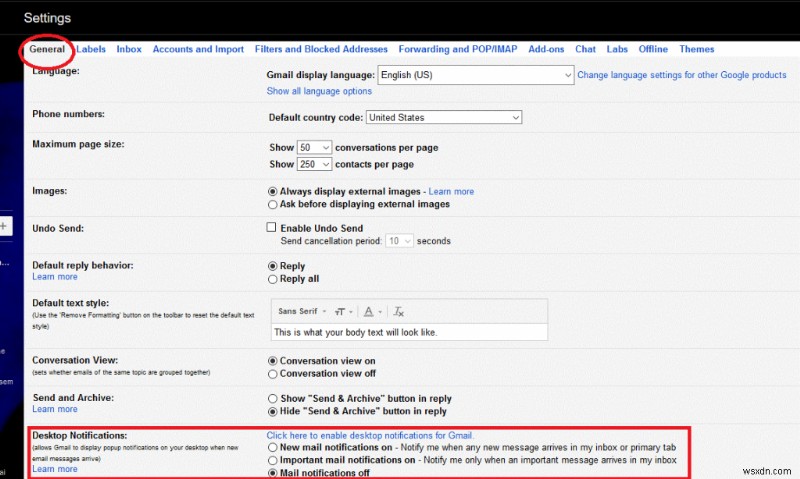The width and height of the screenshot is (800, 479).
Task: Select Ask before displaying external images
Action: pyautogui.click(x=272, y=205)
